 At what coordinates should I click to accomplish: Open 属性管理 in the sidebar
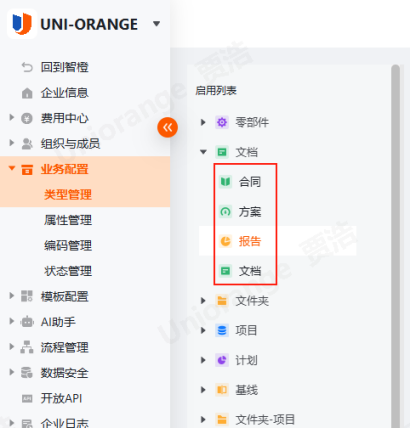pyautogui.click(x=68, y=220)
